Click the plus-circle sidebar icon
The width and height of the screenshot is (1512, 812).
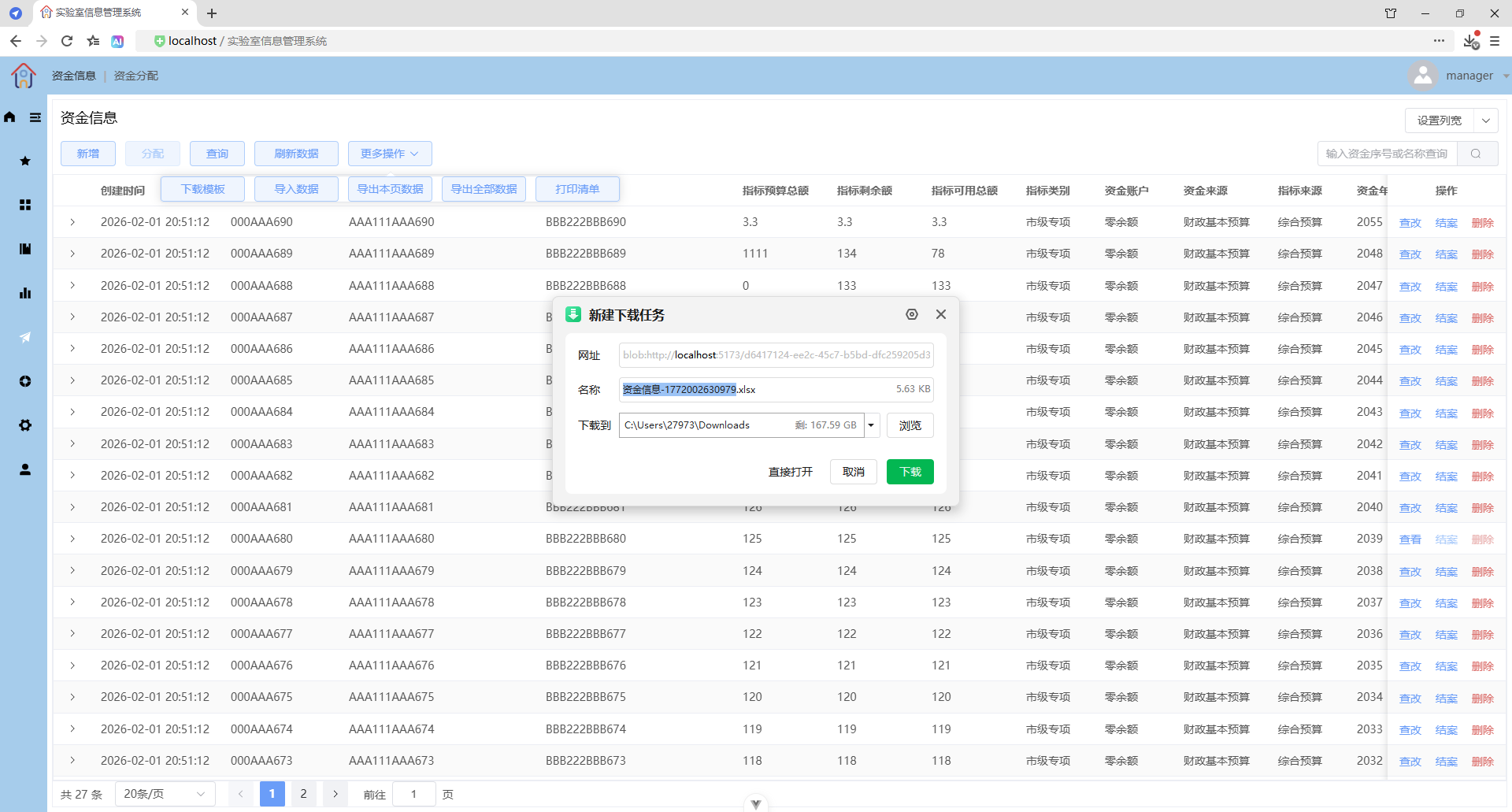tap(25, 381)
